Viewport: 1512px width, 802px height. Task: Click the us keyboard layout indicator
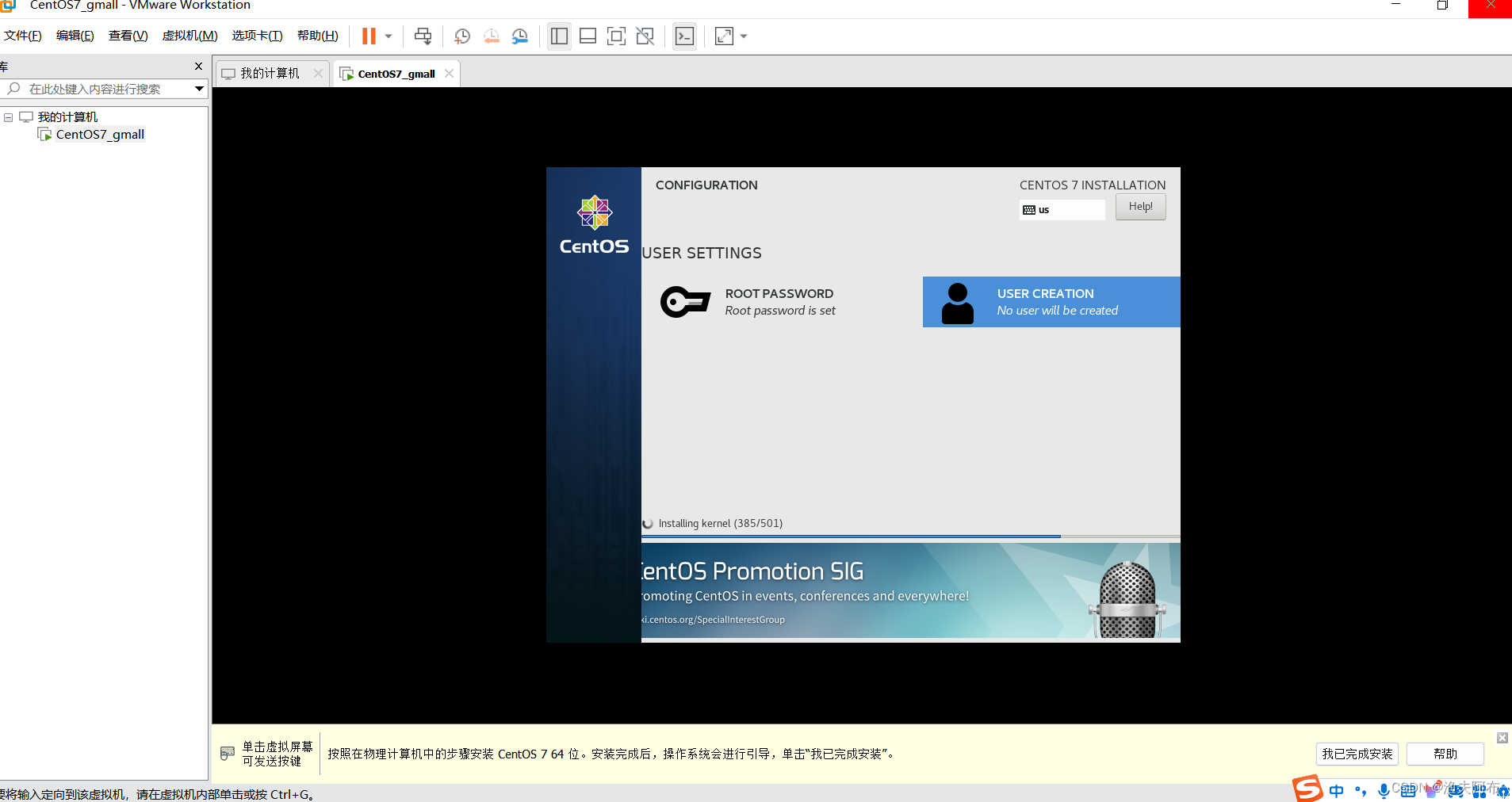(1062, 210)
